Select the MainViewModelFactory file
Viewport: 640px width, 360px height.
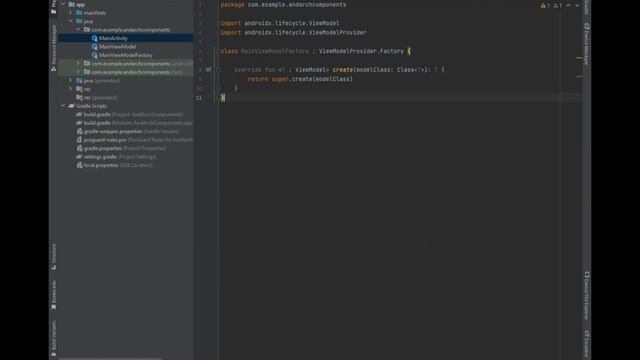point(125,55)
